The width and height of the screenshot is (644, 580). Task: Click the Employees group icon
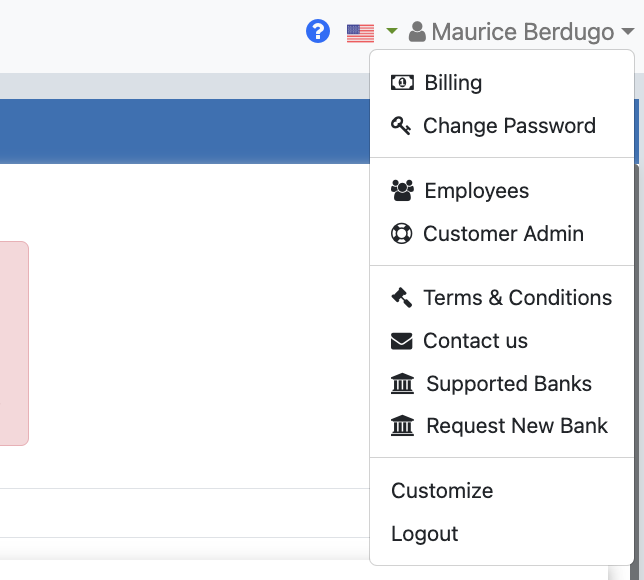(x=402, y=191)
